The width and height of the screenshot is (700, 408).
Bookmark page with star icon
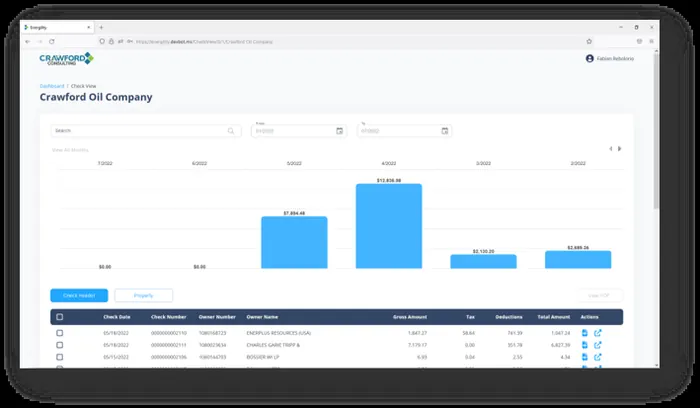589,42
